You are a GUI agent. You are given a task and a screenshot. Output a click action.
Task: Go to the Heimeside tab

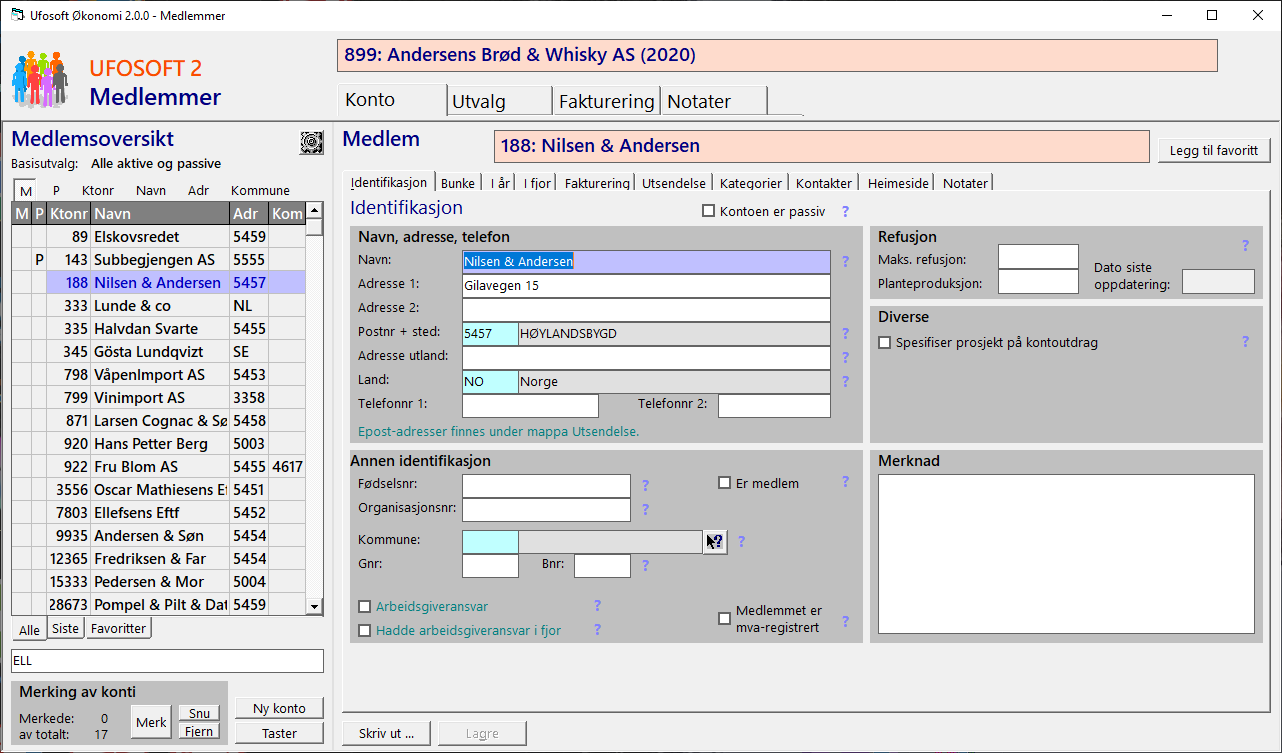[x=899, y=183]
